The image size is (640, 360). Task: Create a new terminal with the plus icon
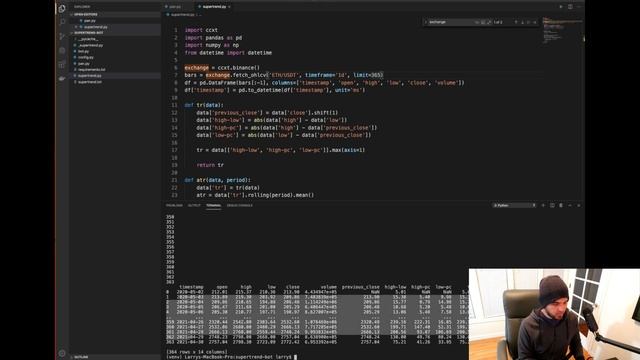point(543,205)
